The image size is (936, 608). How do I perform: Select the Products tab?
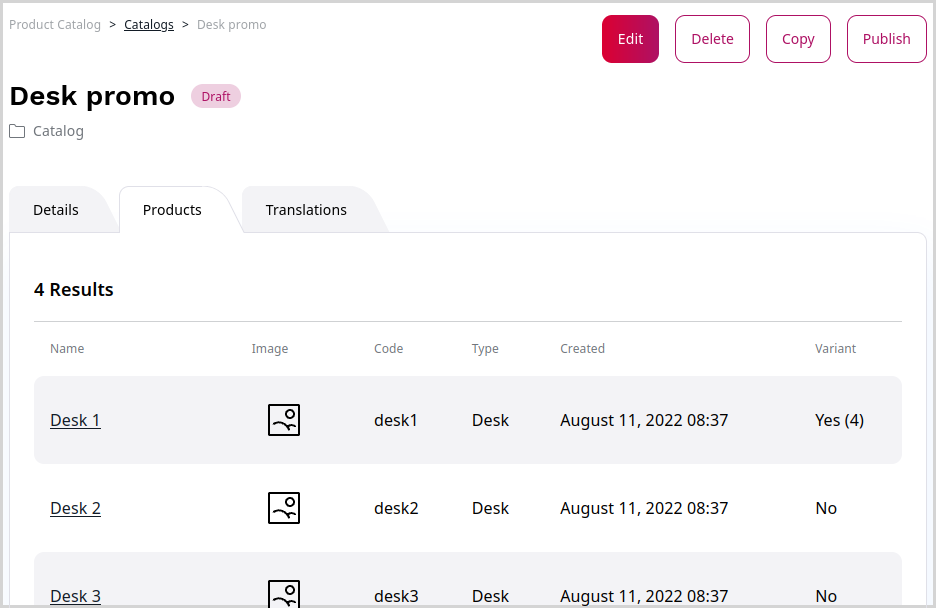pyautogui.click(x=172, y=210)
